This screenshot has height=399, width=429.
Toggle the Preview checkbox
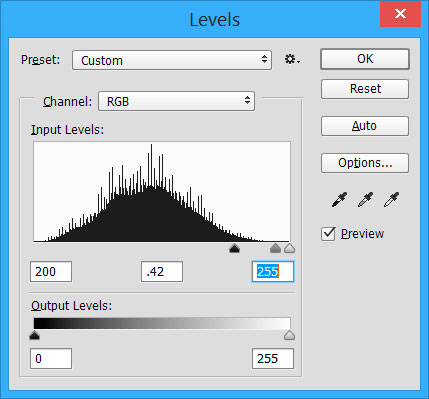coord(328,234)
